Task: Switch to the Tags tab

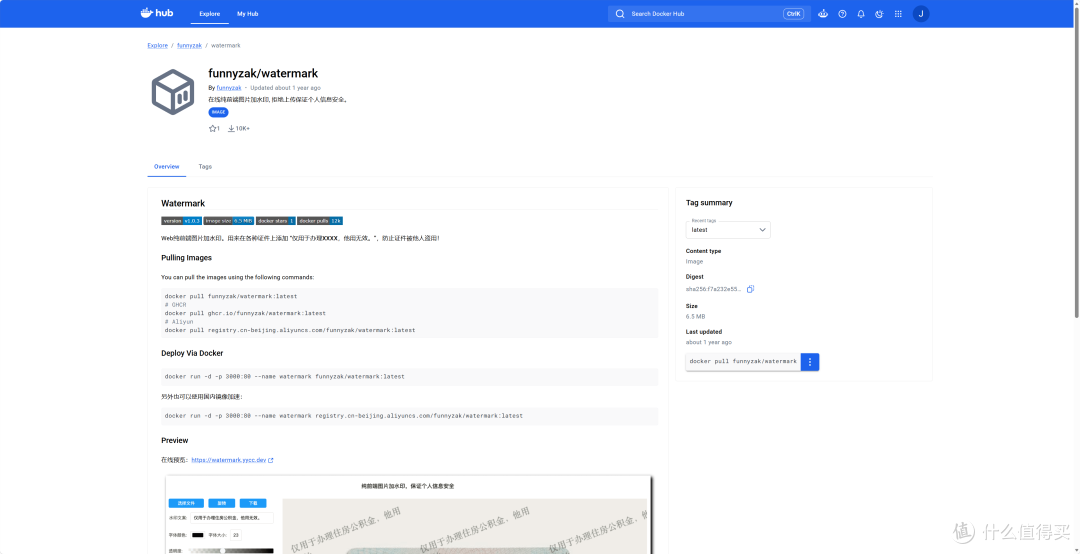Action: (205, 167)
